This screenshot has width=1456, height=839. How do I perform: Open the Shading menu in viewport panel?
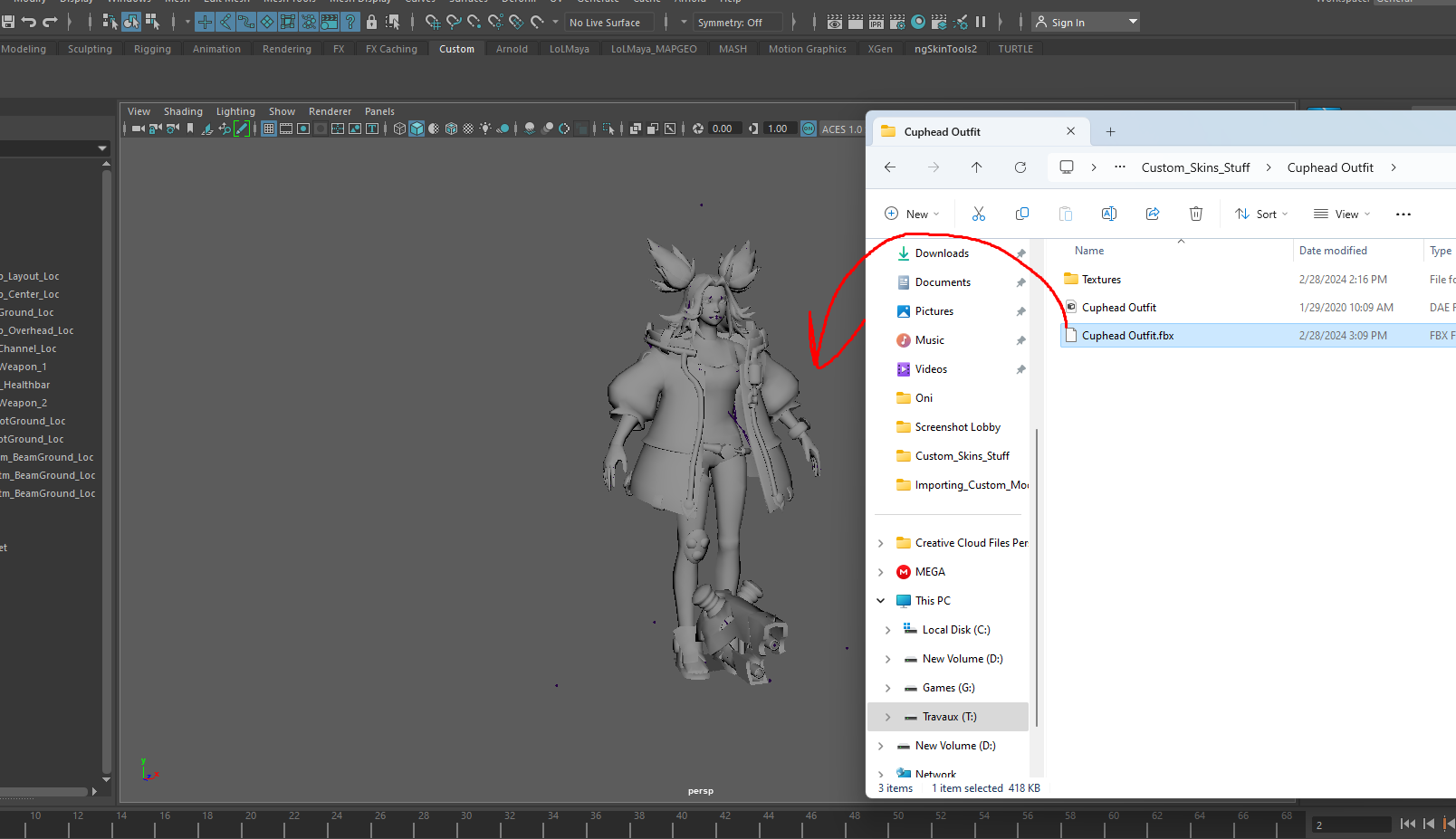click(183, 111)
